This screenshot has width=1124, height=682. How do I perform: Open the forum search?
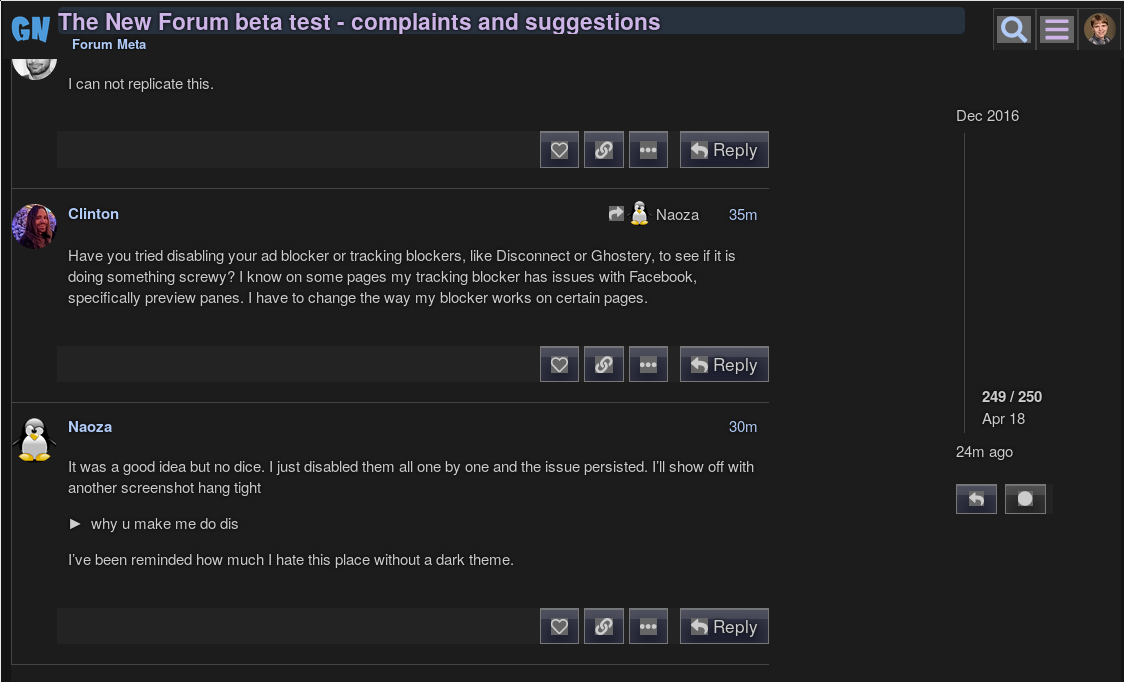coord(1013,30)
